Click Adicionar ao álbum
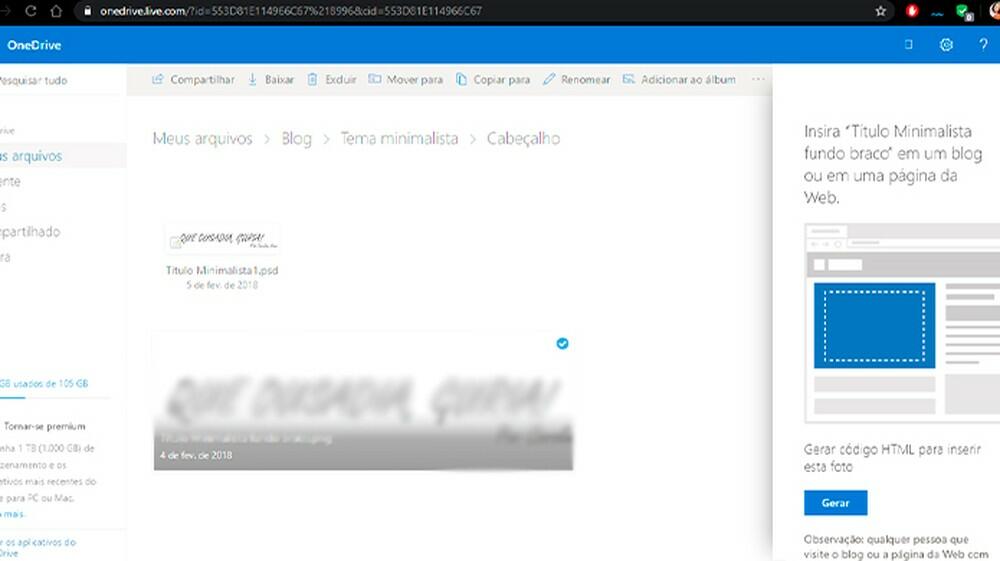Image resolution: width=1000 pixels, height=561 pixels. click(x=679, y=80)
